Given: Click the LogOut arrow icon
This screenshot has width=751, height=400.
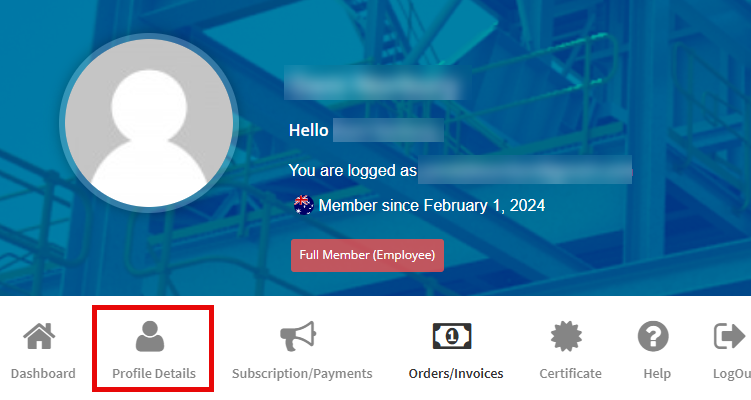Looking at the screenshot, I should click(730, 337).
